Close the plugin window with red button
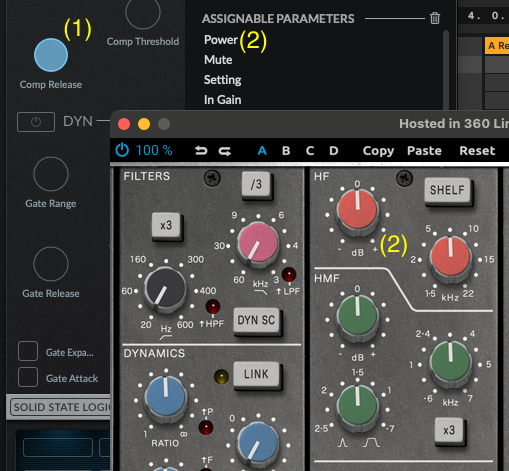 click(124, 124)
